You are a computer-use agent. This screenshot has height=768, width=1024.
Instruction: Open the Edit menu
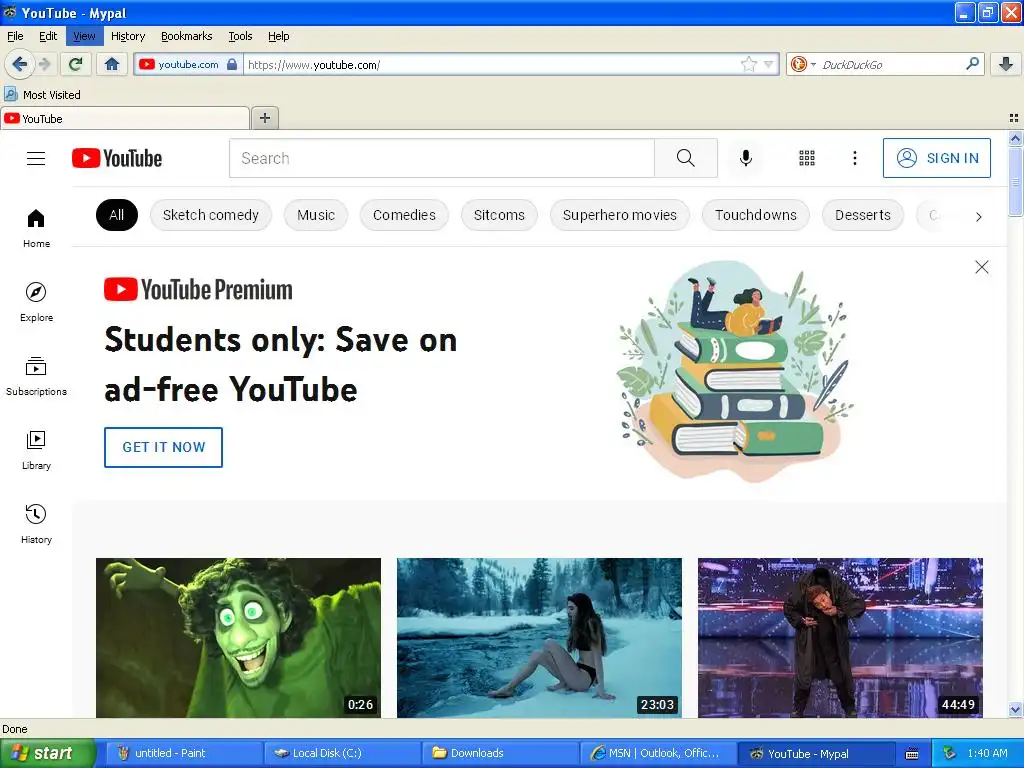coord(48,36)
